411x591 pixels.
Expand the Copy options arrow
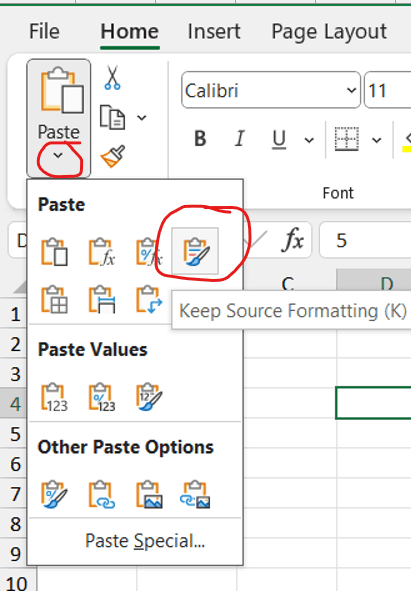142,118
